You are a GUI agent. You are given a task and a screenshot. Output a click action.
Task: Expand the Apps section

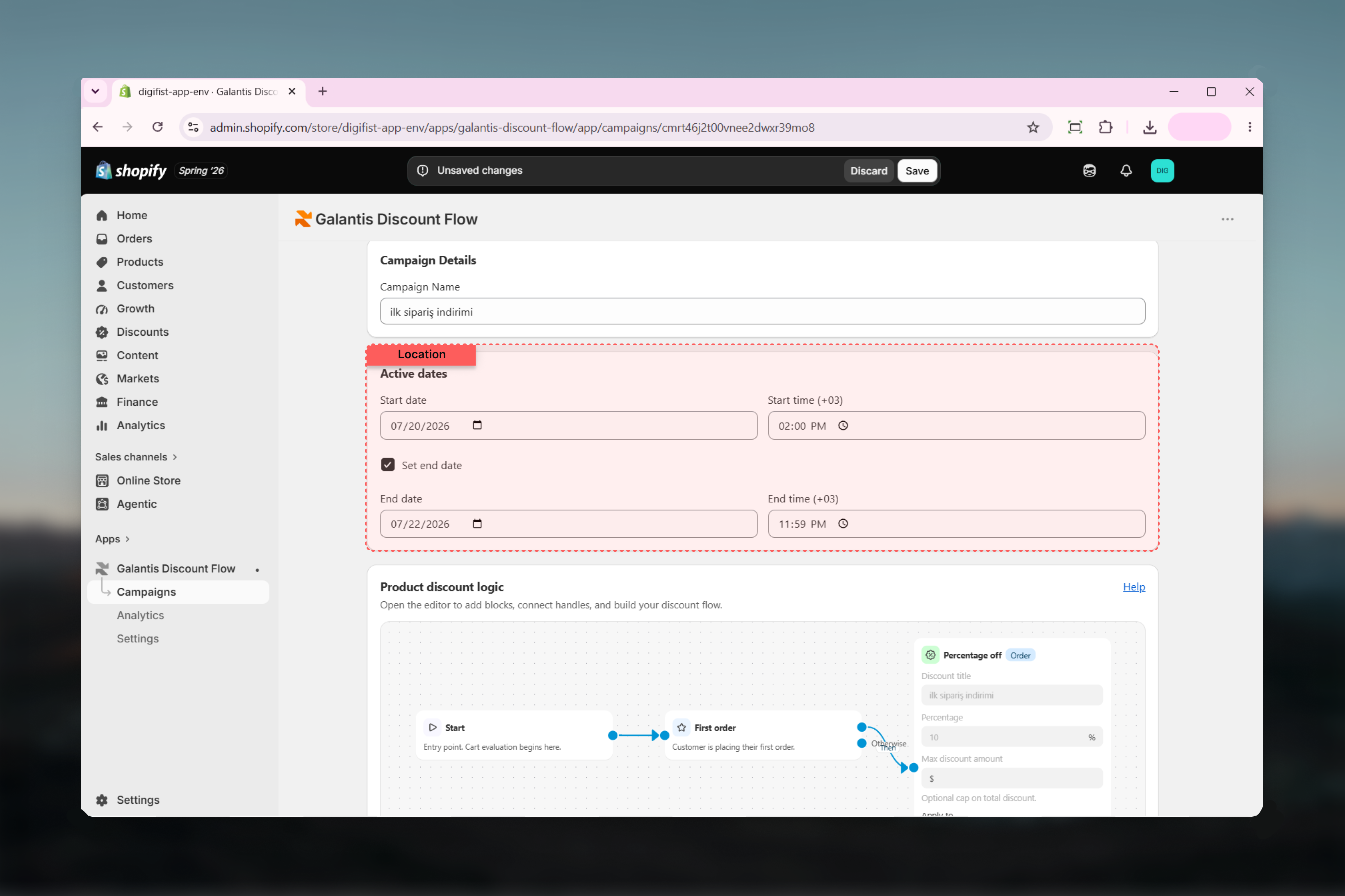pyautogui.click(x=113, y=539)
